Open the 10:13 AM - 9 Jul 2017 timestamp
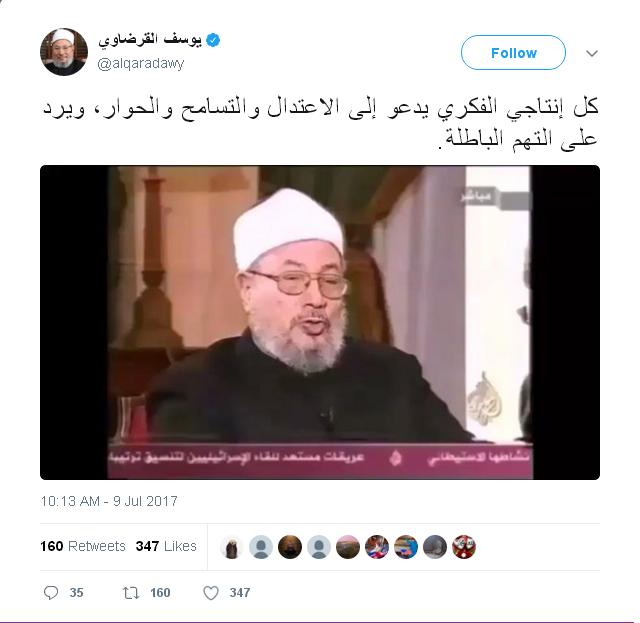 pos(109,501)
